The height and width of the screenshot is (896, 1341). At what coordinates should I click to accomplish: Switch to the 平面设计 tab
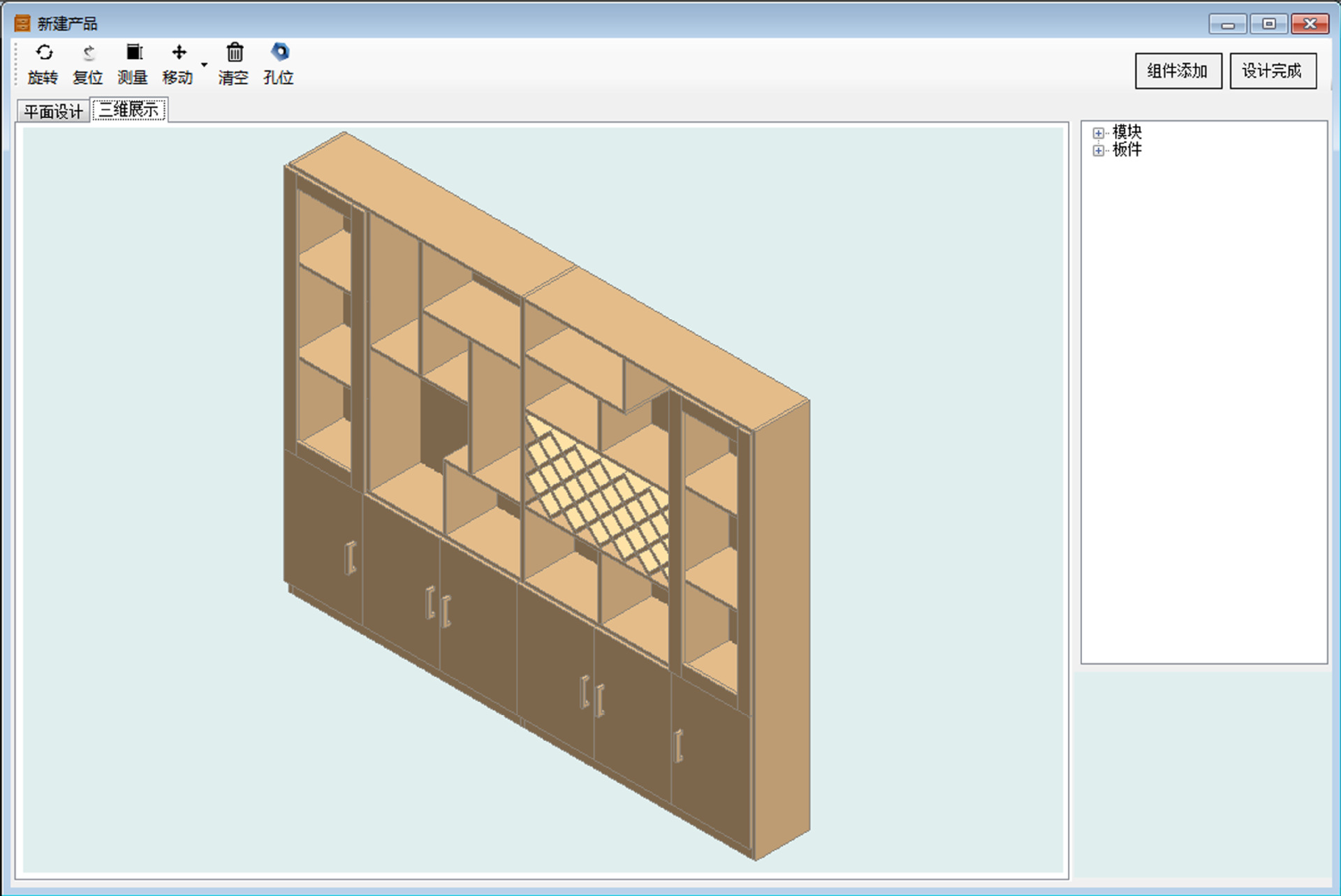pos(53,112)
